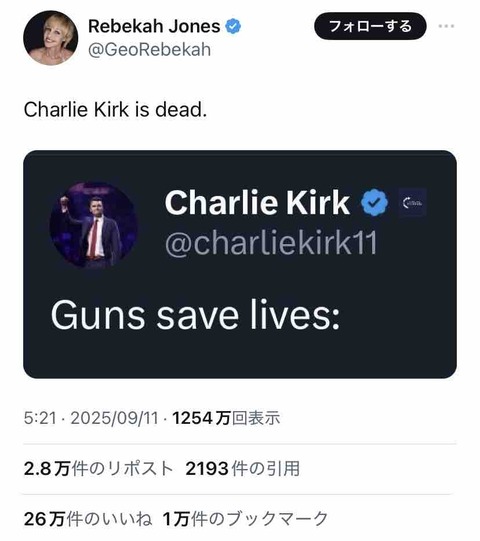The height and width of the screenshot is (541, 480).
Task: Click the Charlie Kirk name in image
Action: [257, 203]
